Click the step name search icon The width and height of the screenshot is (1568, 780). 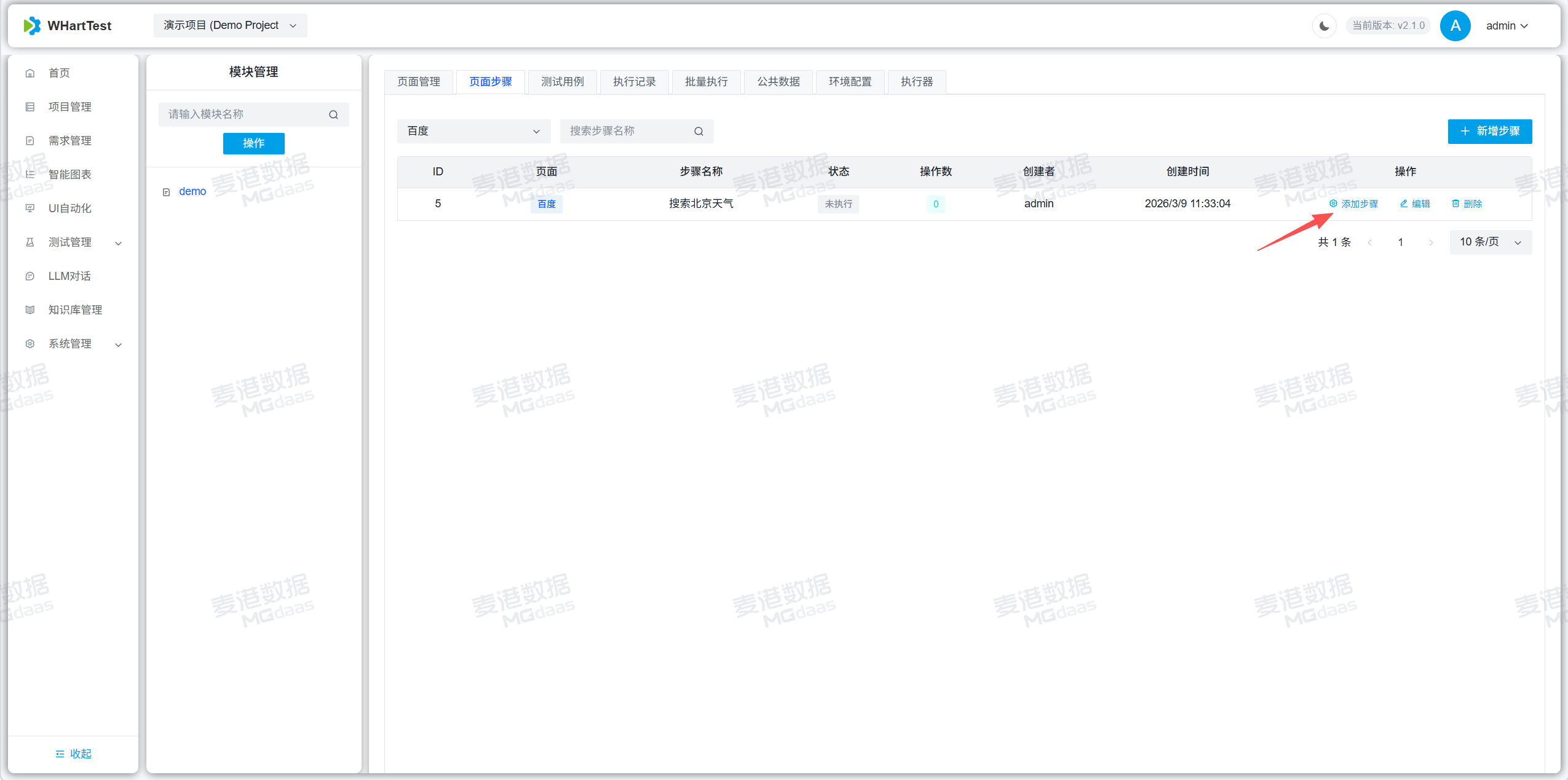[x=699, y=132]
